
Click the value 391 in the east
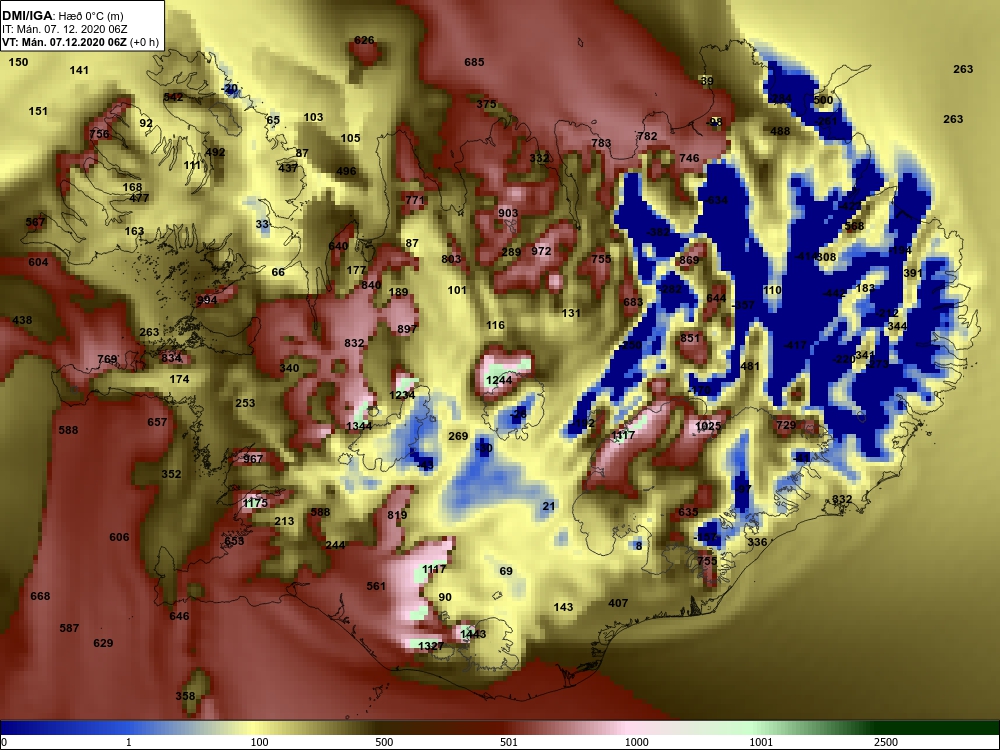click(913, 273)
